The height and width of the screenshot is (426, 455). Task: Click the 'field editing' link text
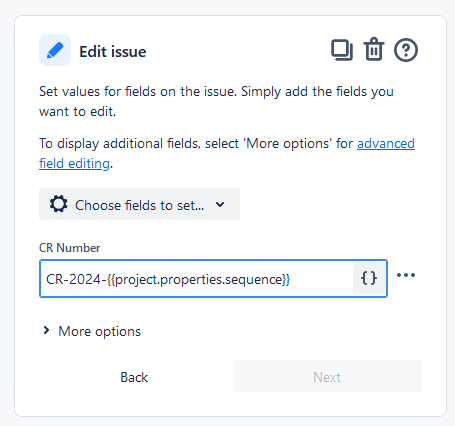coord(74,164)
